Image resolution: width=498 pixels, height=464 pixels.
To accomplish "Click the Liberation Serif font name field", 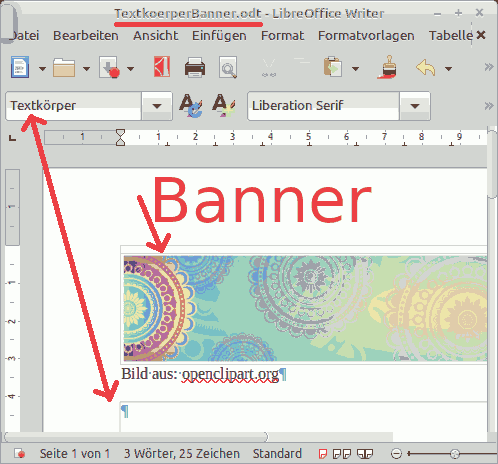I will [x=323, y=106].
